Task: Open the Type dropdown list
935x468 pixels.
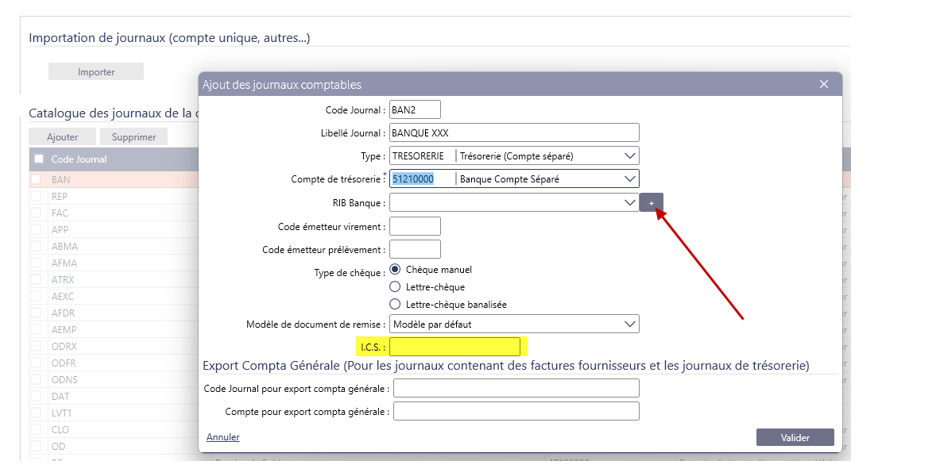Action: 629,156
